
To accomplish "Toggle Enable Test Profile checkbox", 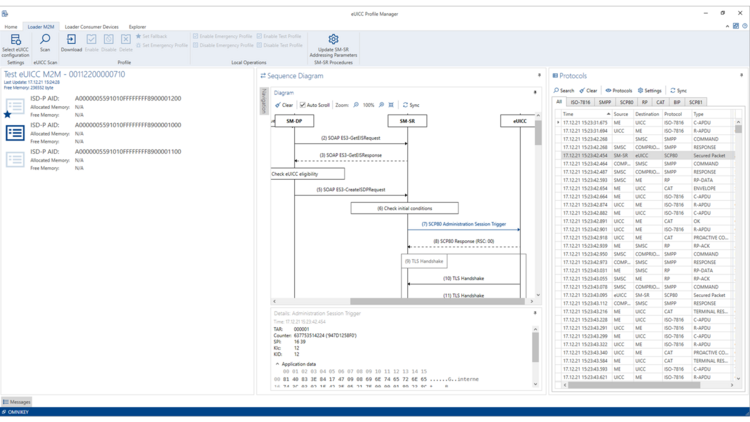I will 259,36.
